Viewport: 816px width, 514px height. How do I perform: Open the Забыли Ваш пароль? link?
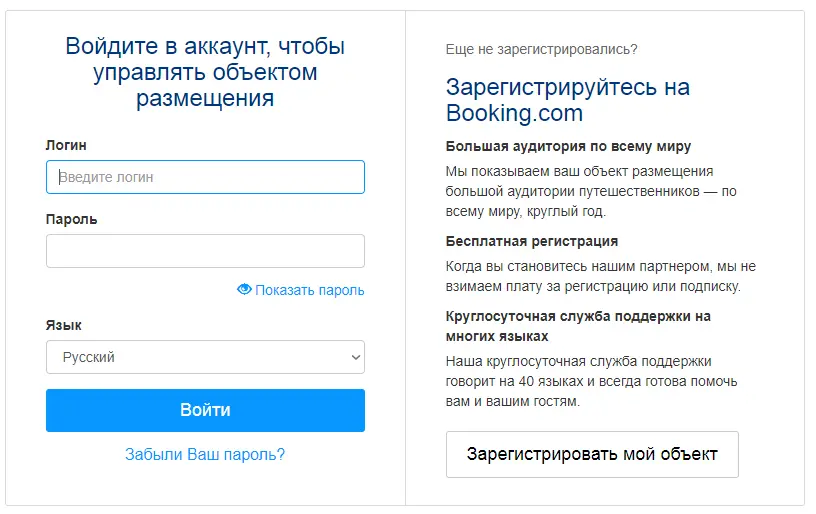click(x=205, y=454)
